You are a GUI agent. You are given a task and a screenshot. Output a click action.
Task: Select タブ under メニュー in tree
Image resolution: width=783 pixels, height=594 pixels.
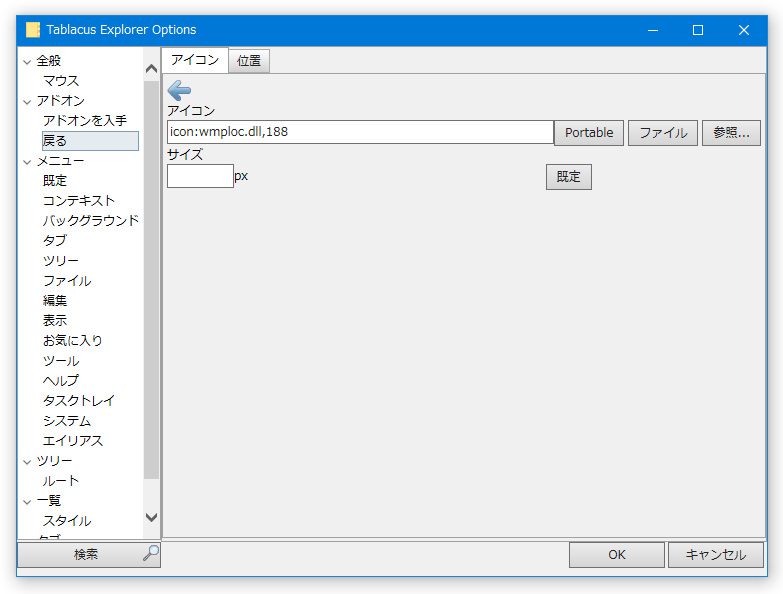[55, 241]
